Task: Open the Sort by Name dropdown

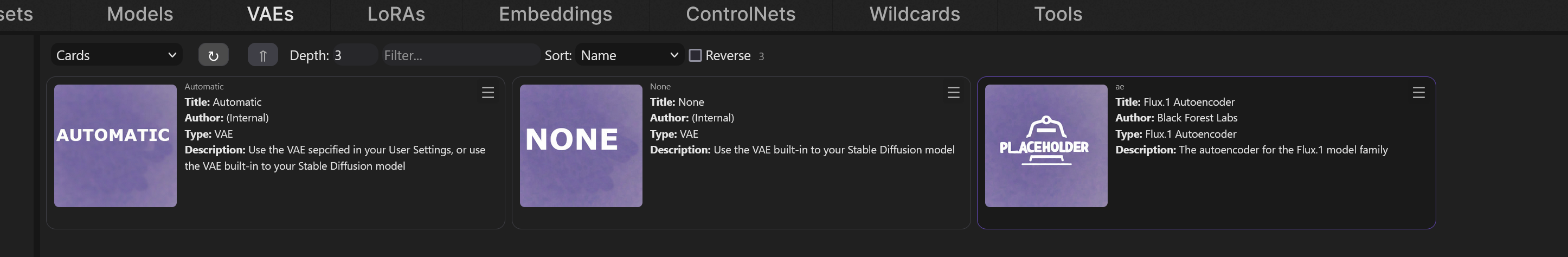Action: coord(628,55)
